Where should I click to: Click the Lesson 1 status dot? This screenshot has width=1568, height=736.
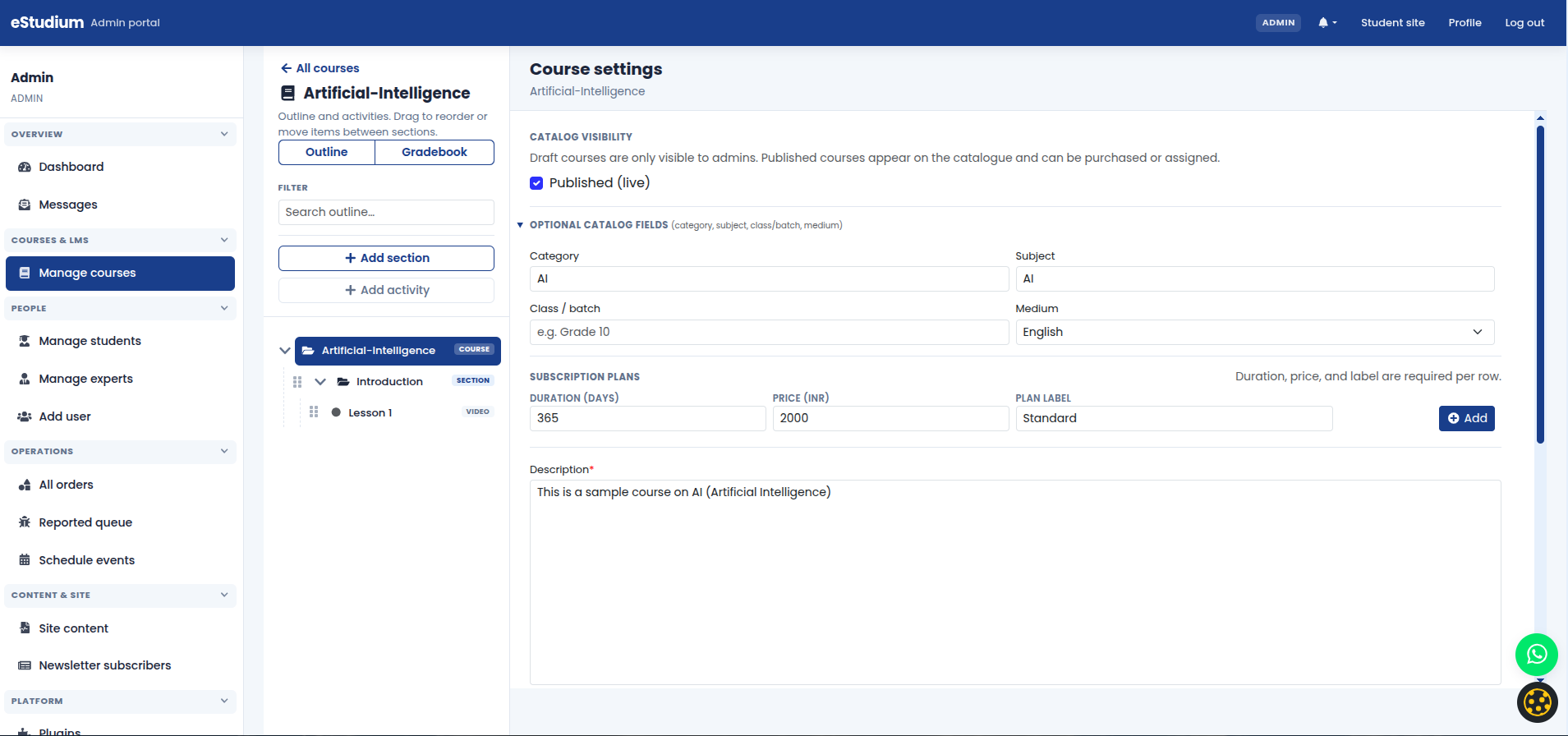click(x=336, y=412)
